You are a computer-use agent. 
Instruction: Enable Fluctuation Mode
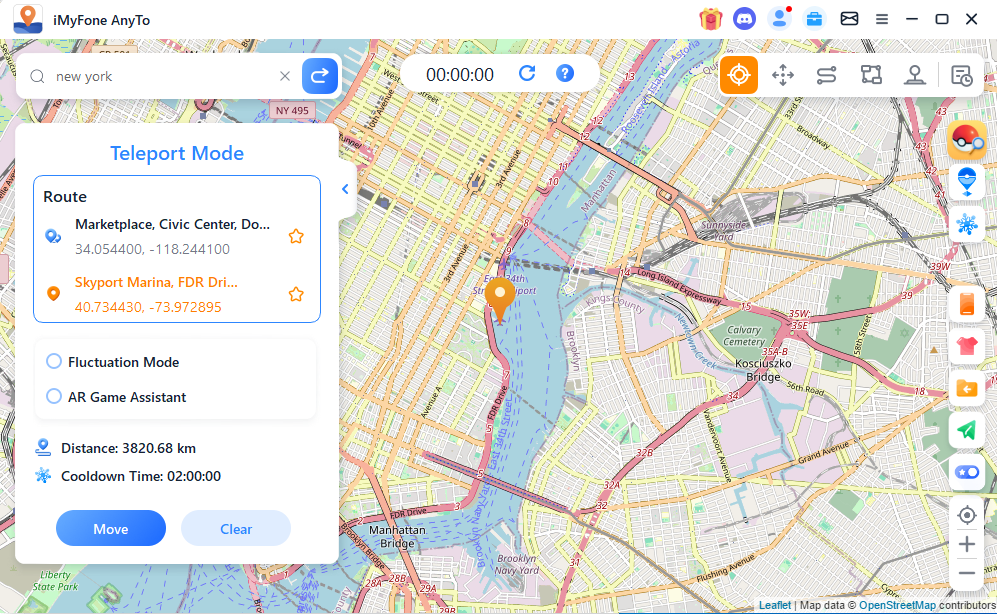(54, 362)
